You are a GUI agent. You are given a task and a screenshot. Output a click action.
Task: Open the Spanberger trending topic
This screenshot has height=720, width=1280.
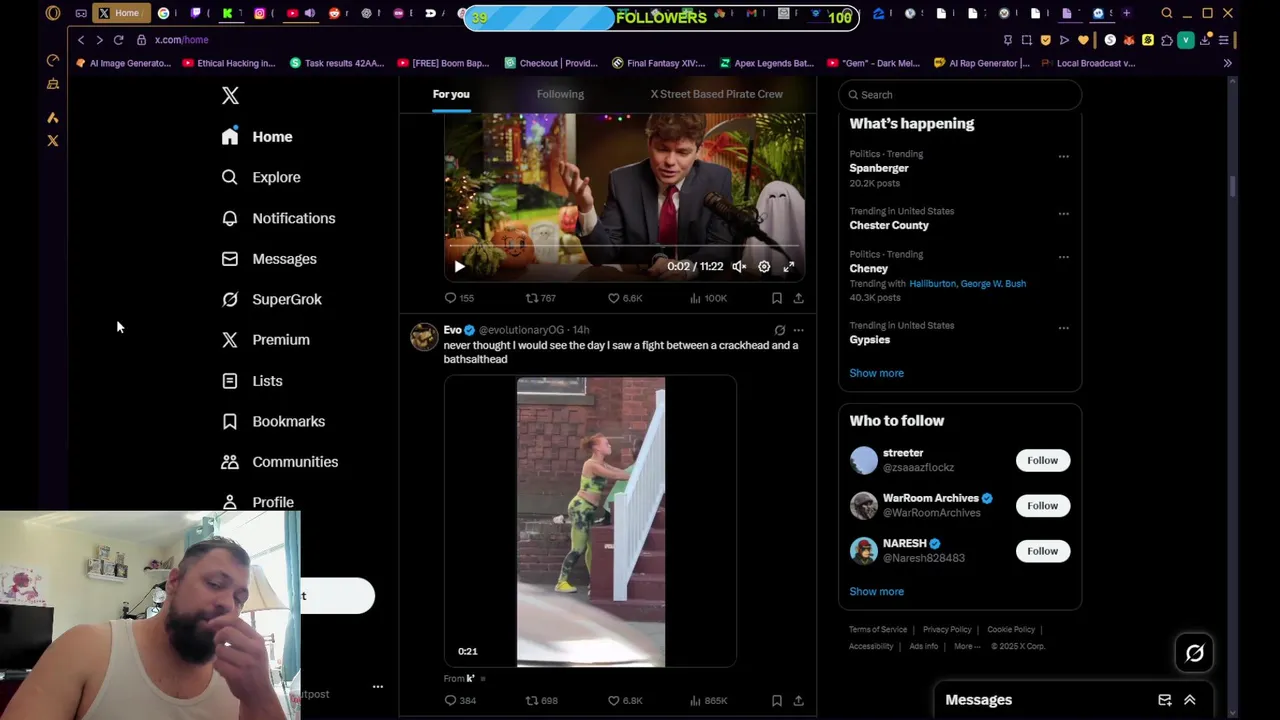coord(879,168)
